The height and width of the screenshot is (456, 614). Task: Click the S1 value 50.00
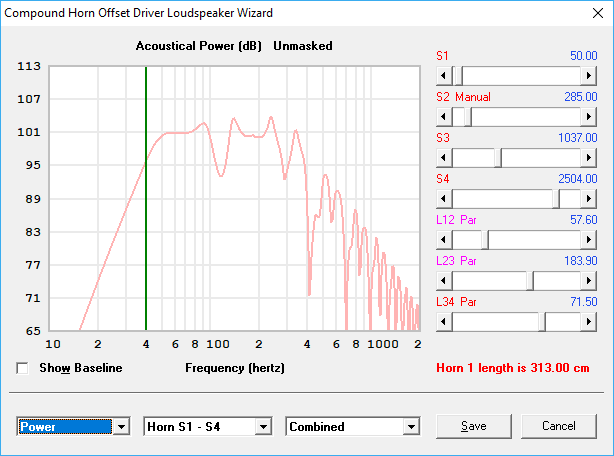pyautogui.click(x=583, y=56)
